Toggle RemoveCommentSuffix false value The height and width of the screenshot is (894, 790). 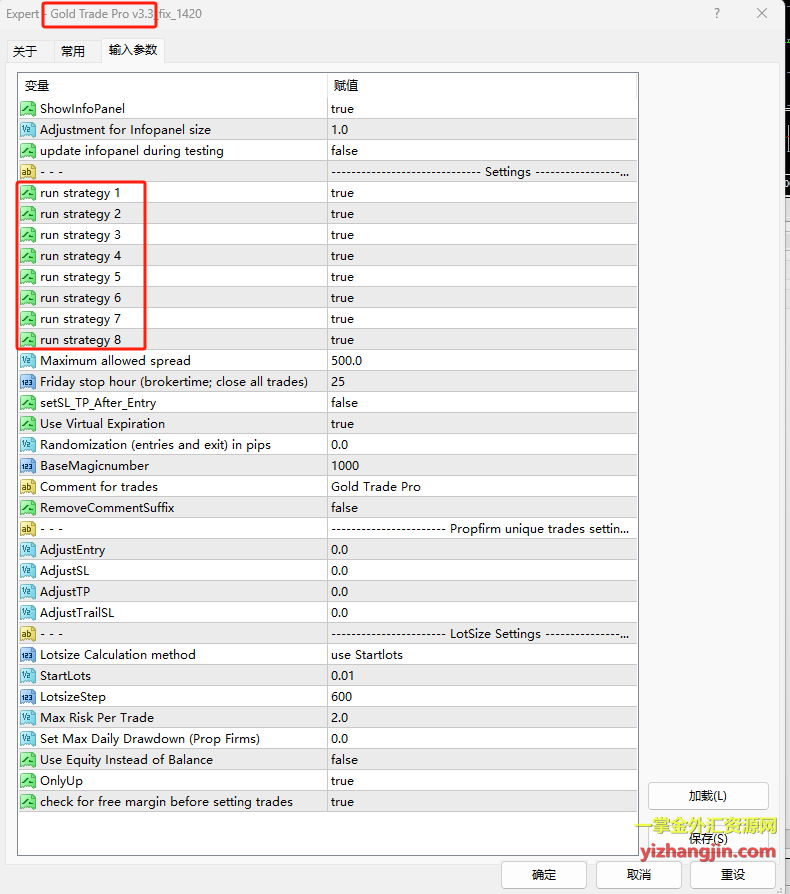click(482, 508)
